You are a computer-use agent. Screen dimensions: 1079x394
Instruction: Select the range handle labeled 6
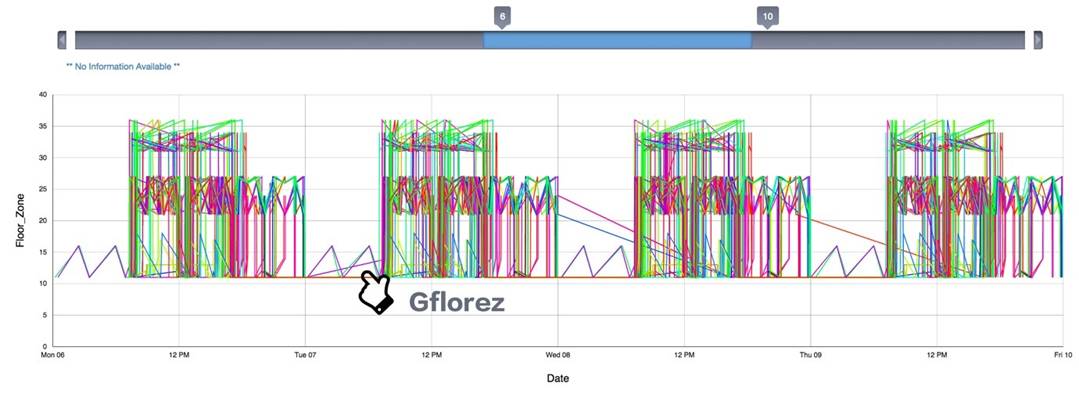click(x=502, y=17)
